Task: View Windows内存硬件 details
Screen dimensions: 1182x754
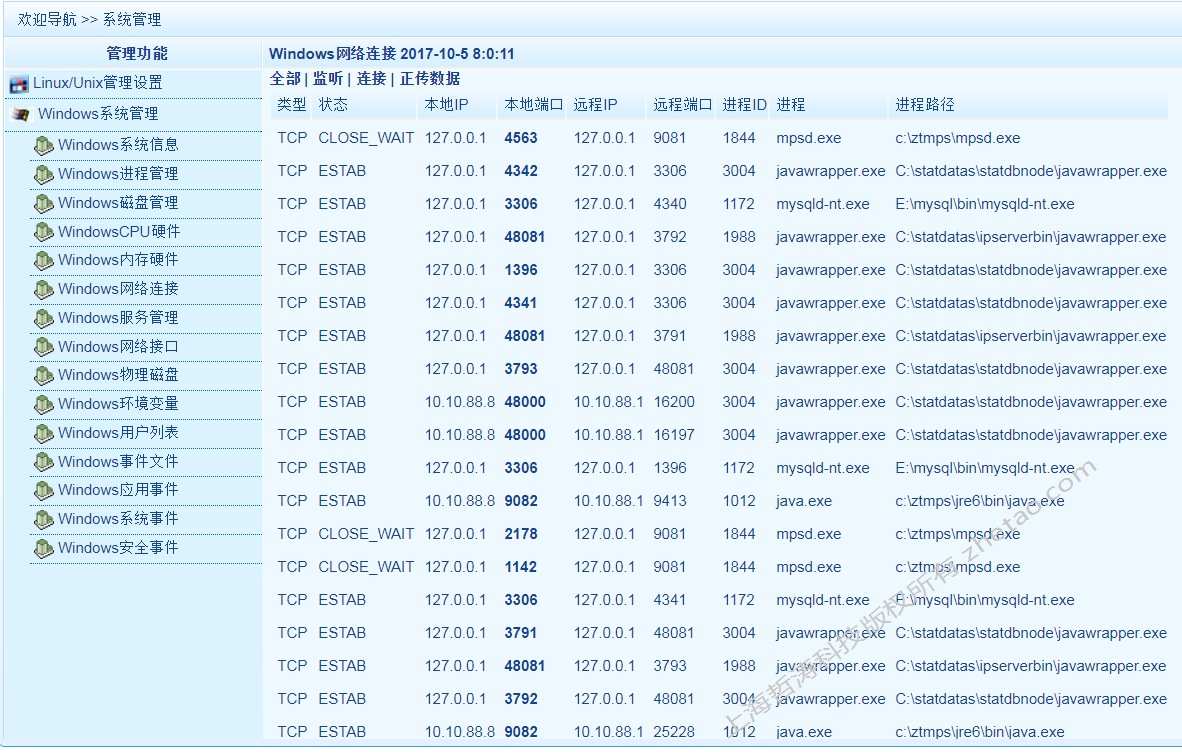Action: click(x=118, y=260)
